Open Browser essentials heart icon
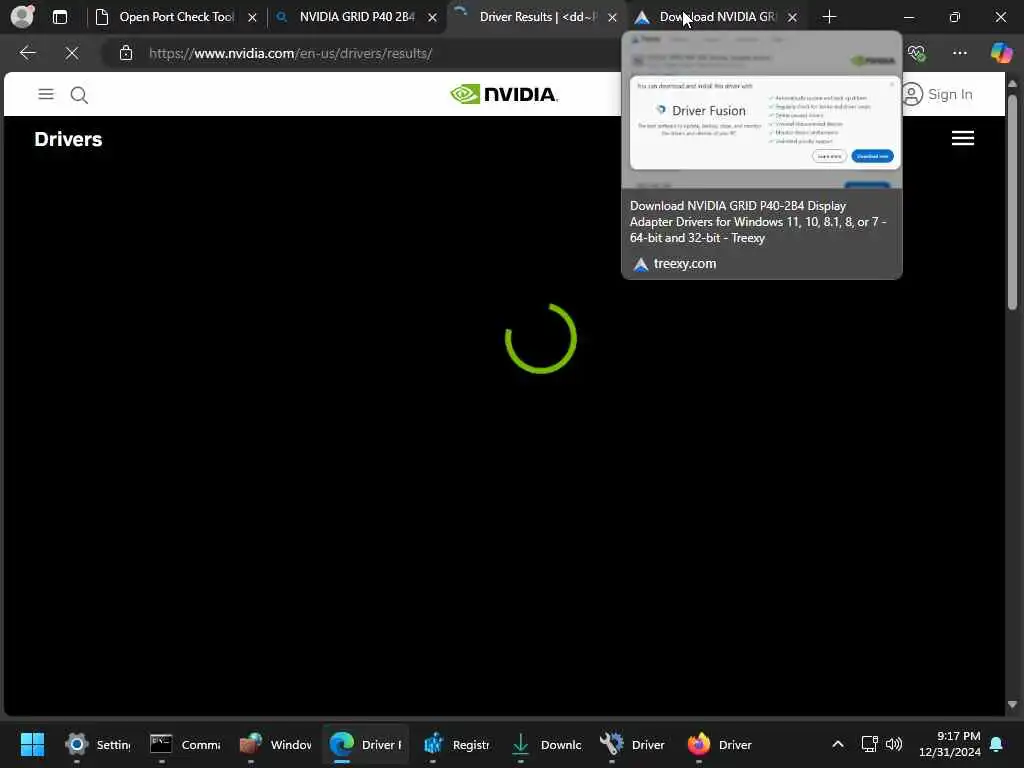The image size is (1024, 768). (916, 53)
